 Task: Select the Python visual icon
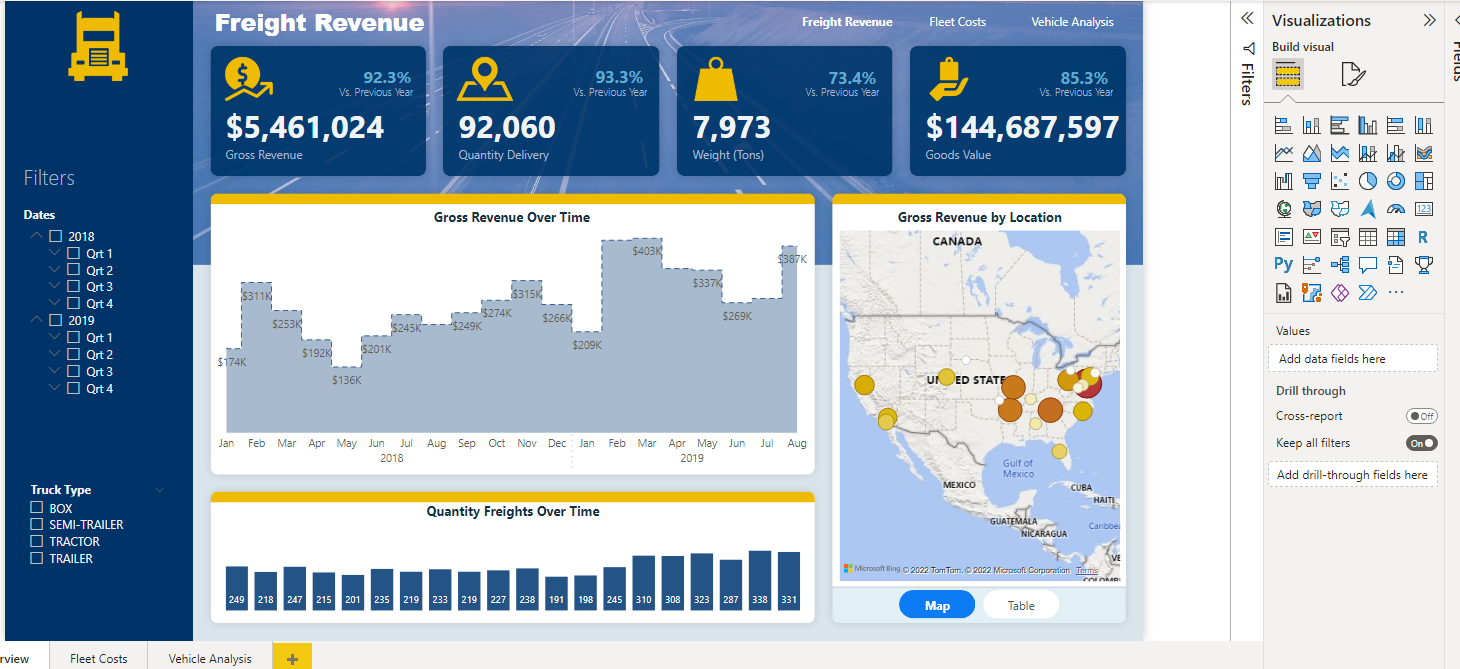click(1283, 264)
